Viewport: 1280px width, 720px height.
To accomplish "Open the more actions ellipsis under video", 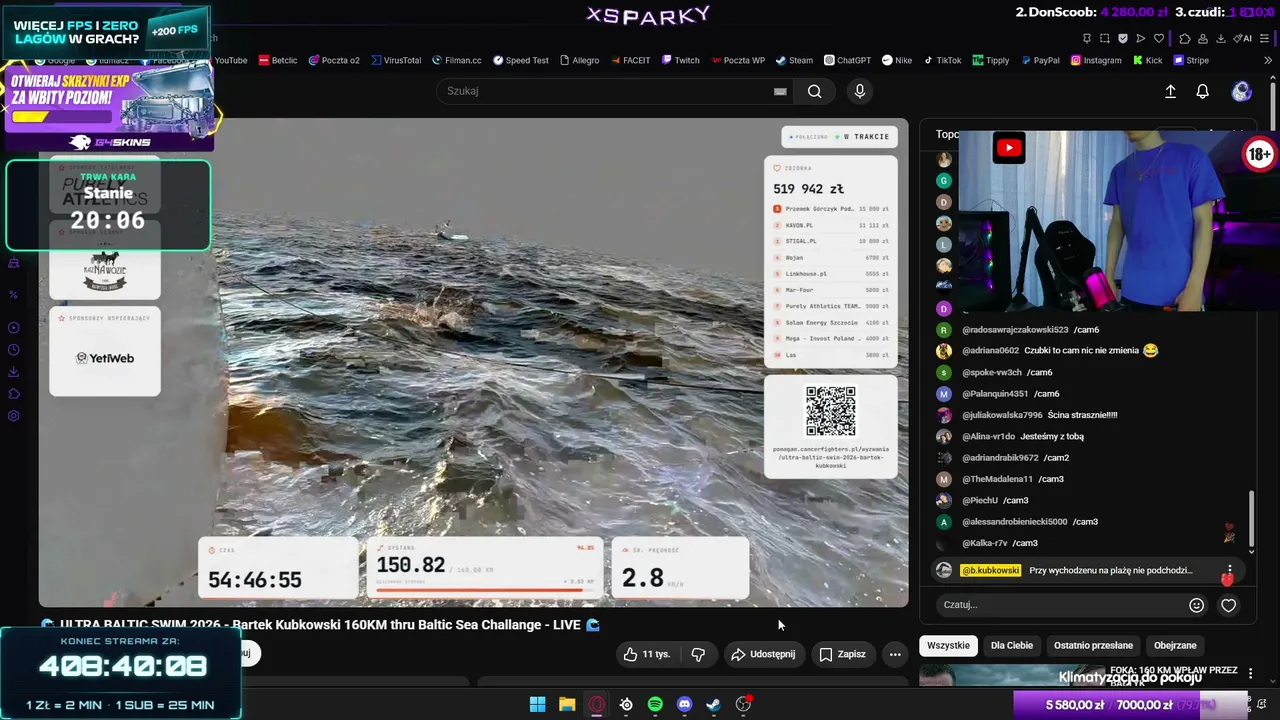I will point(895,654).
